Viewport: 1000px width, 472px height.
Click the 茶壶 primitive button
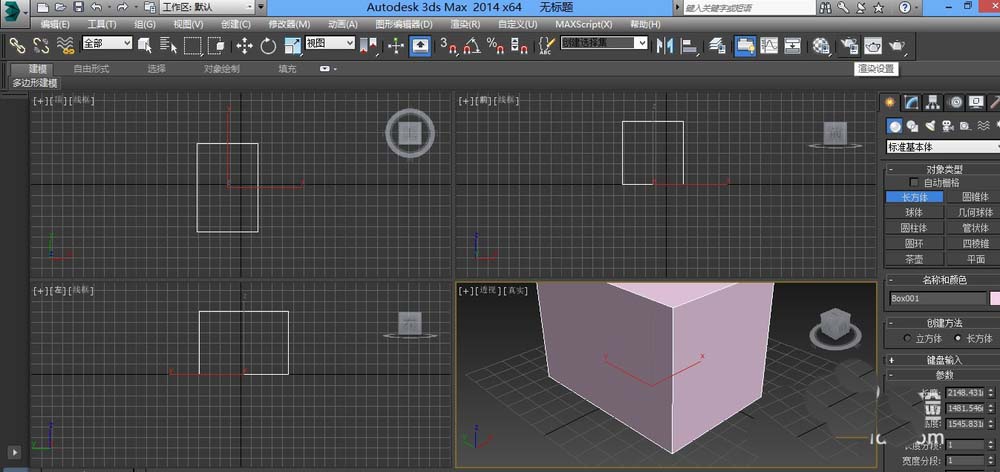[x=914, y=258]
